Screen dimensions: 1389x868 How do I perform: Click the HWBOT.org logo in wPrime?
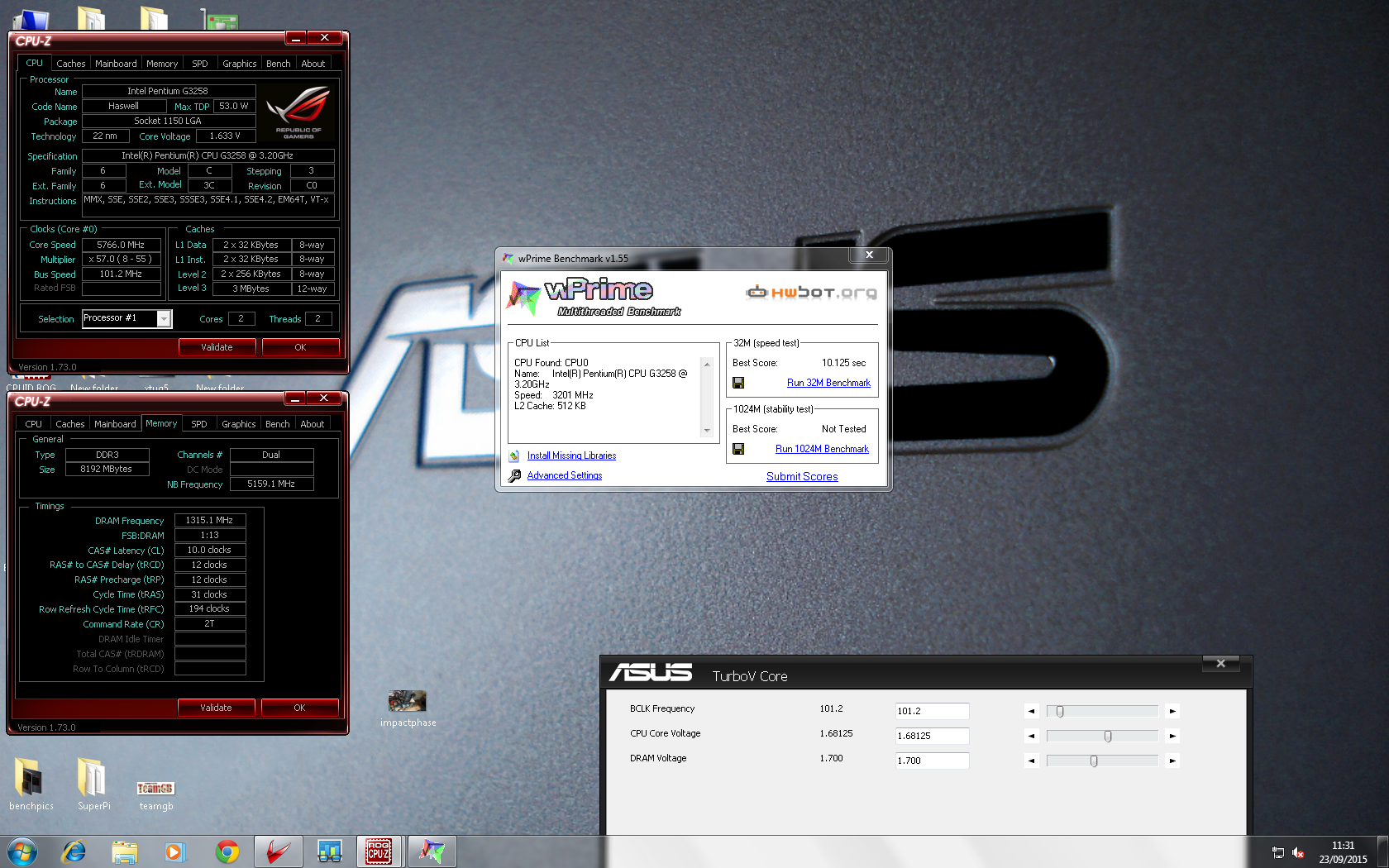(811, 292)
